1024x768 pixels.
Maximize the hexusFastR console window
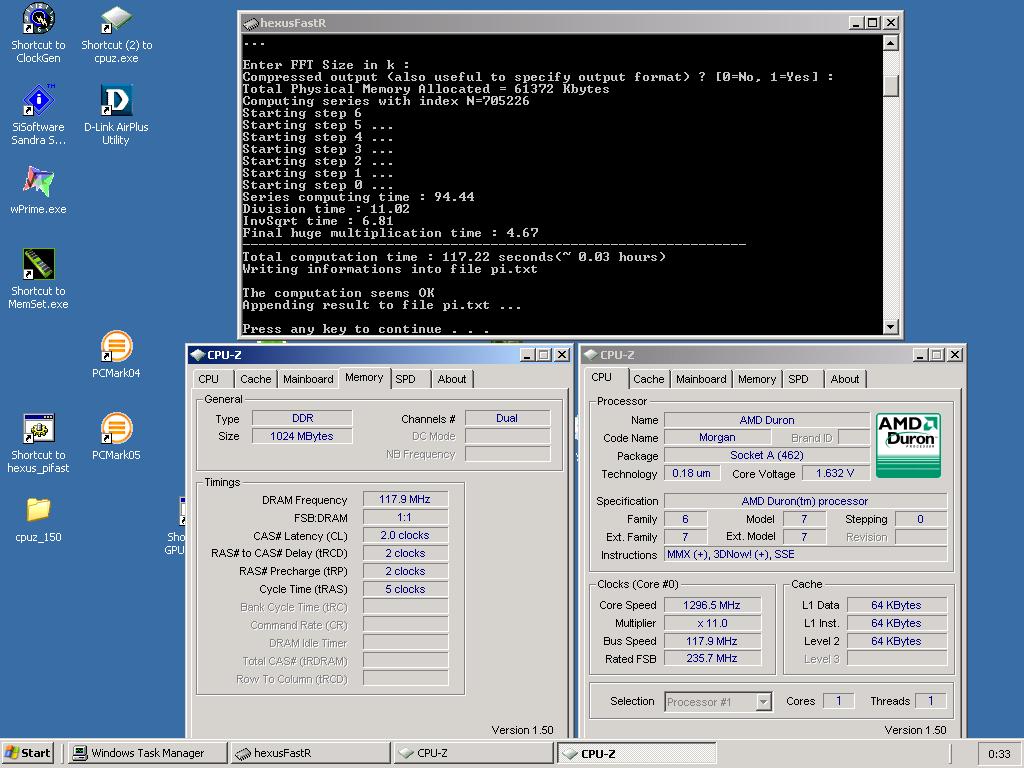(x=873, y=23)
